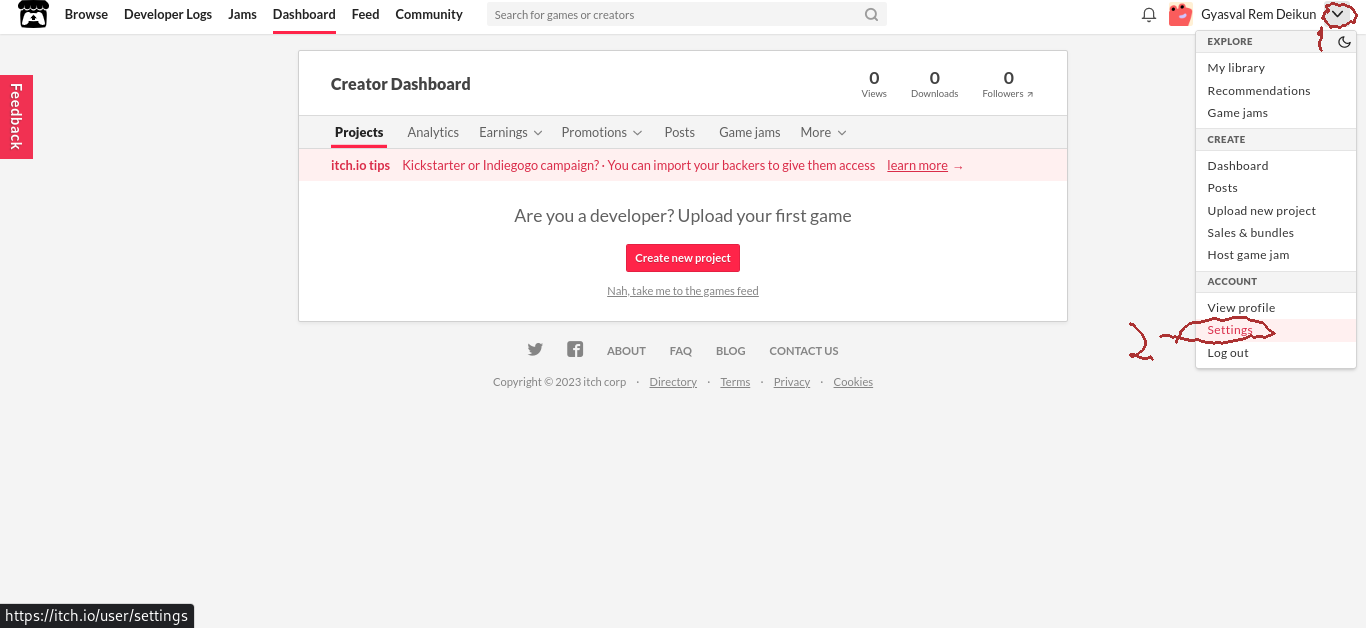Click username Gyasval Rem Deikun
Screen dimensions: 1366x628
tap(1259, 14)
